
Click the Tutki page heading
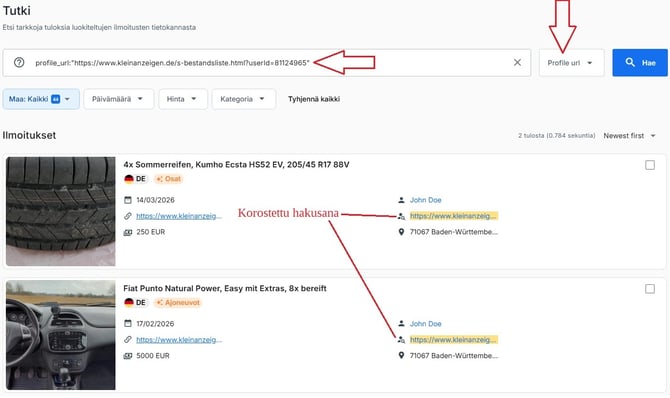tap(16, 10)
